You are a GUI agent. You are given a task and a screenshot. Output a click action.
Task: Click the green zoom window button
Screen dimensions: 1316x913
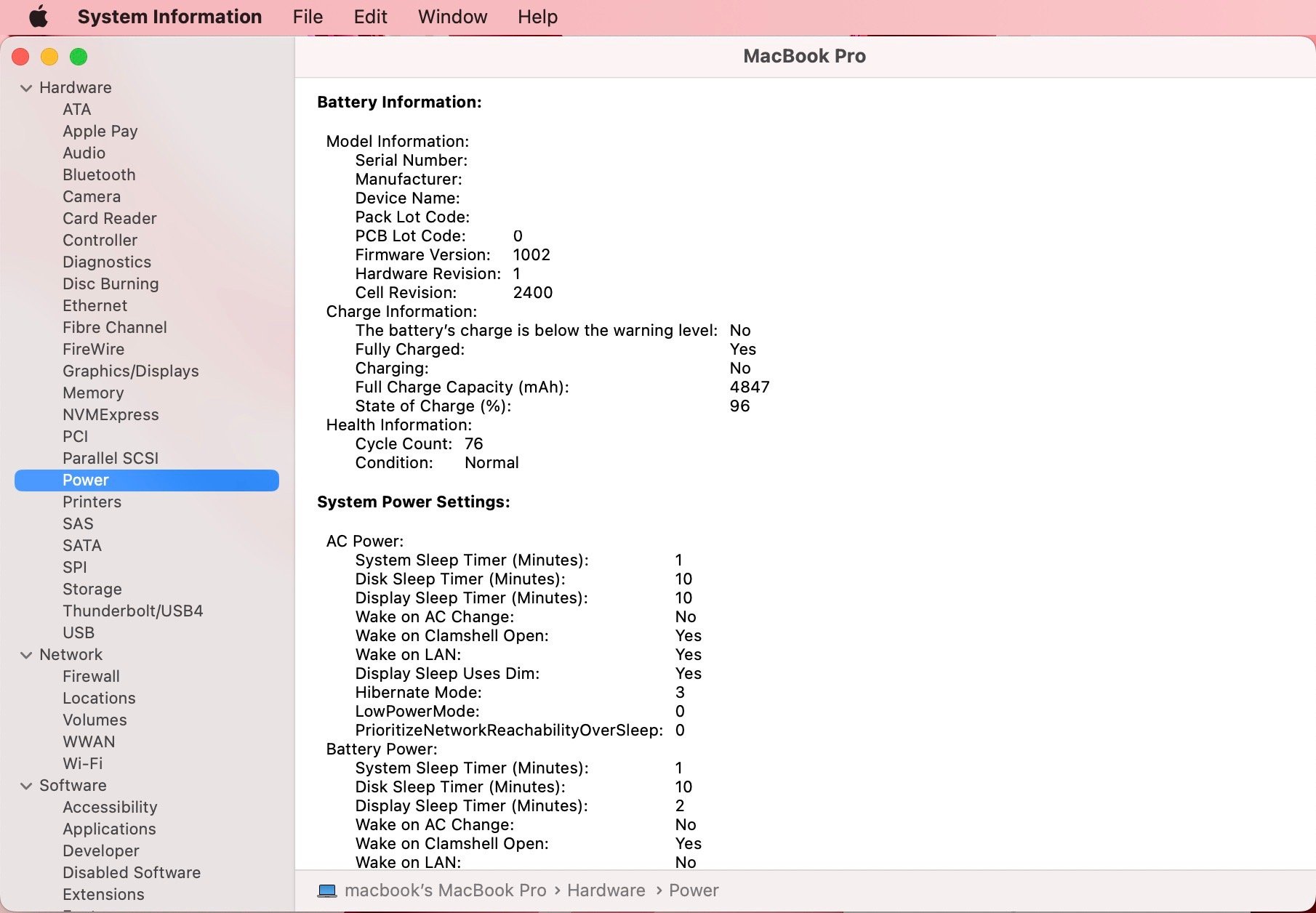coord(79,57)
